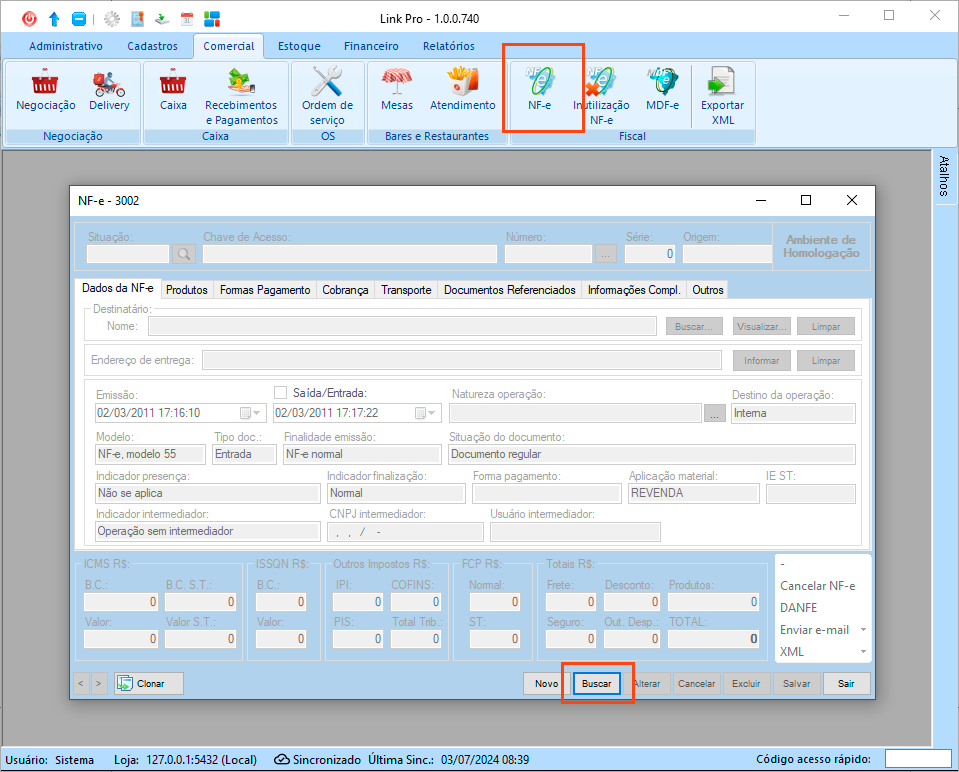Viewport: 959px width, 772px height.
Task: Click the Novo button
Action: click(546, 684)
